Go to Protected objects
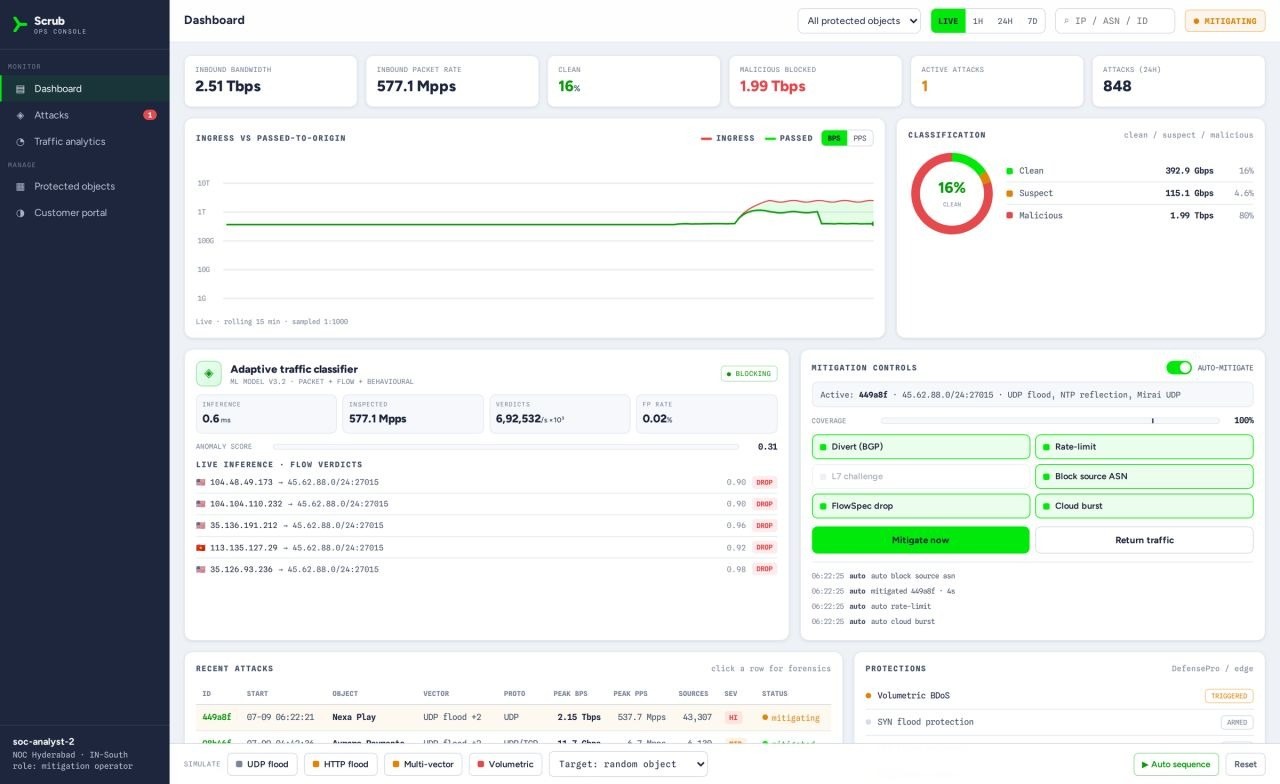Image resolution: width=1280 pixels, height=784 pixels. 85,187
